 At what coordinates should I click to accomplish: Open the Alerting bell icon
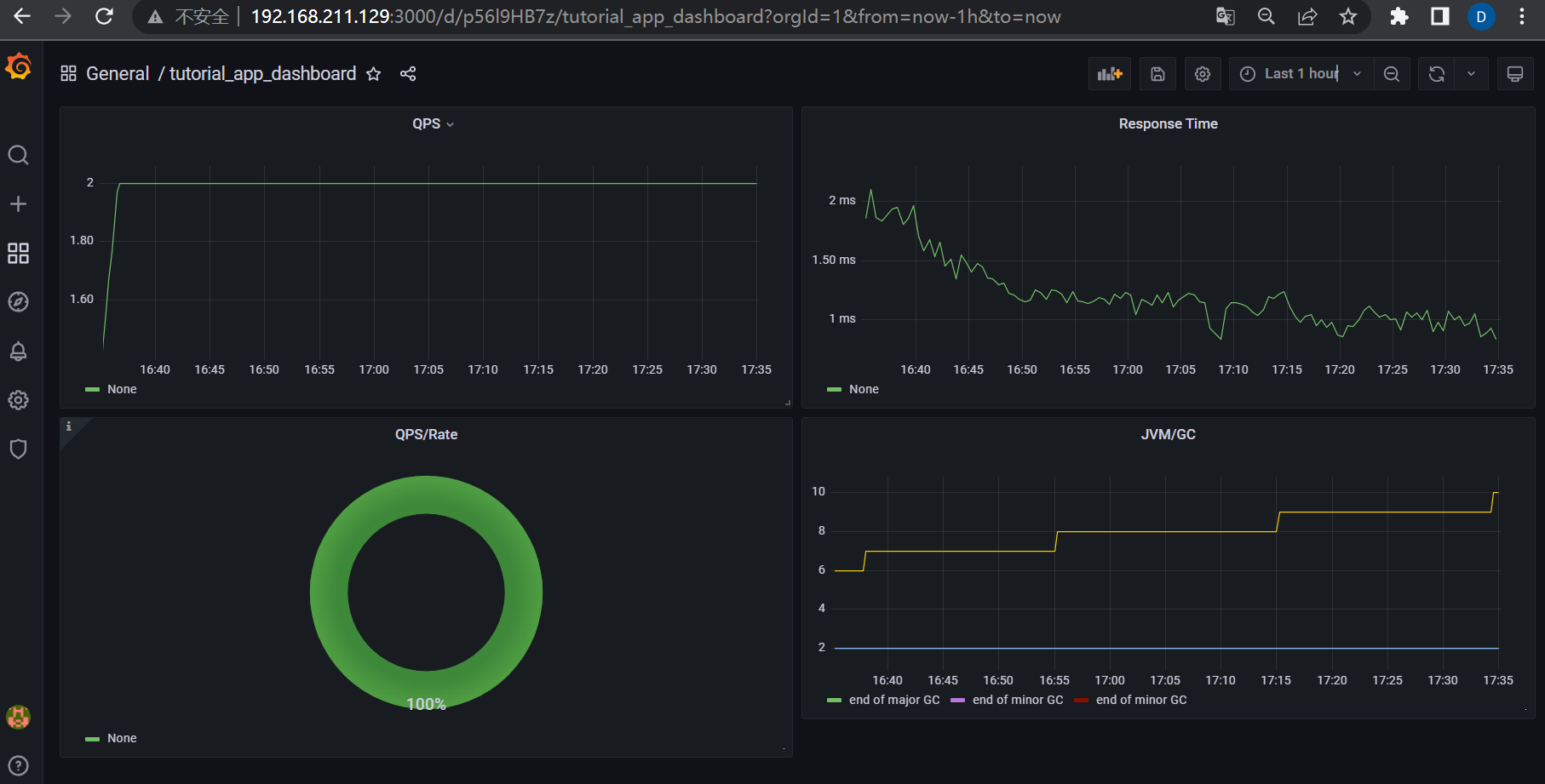(x=18, y=351)
